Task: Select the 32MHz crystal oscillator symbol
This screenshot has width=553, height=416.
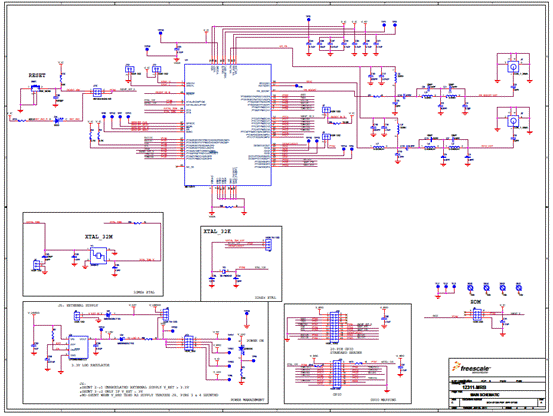Action: tap(99, 256)
